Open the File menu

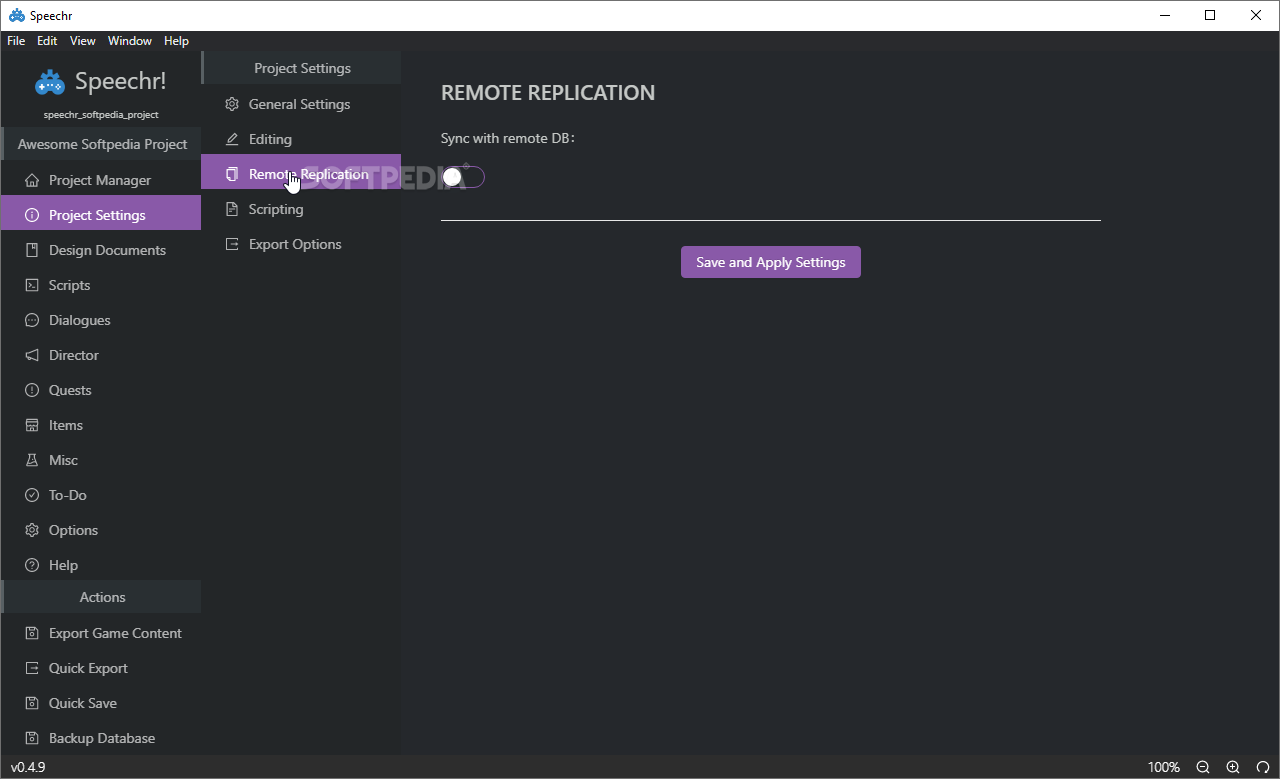(x=16, y=41)
